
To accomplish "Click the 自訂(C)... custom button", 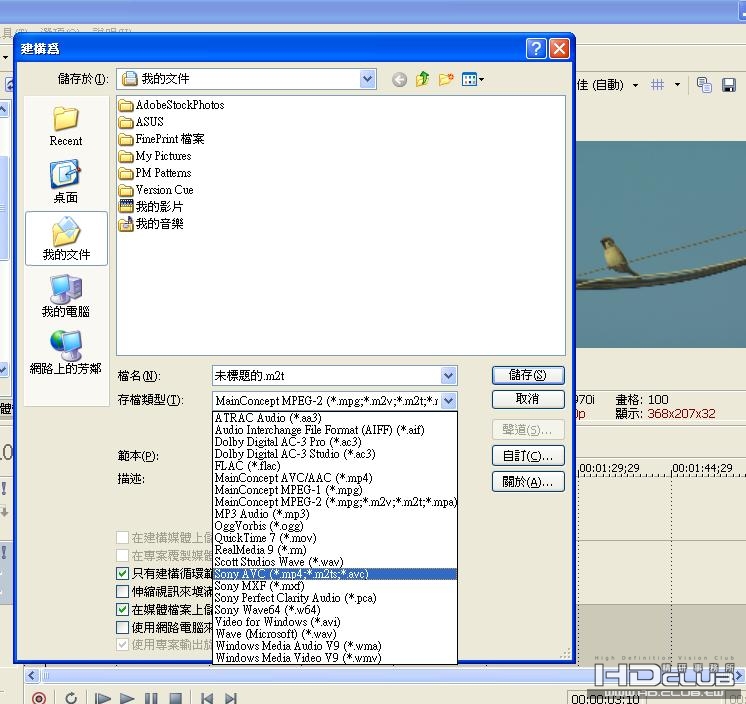I will (528, 456).
